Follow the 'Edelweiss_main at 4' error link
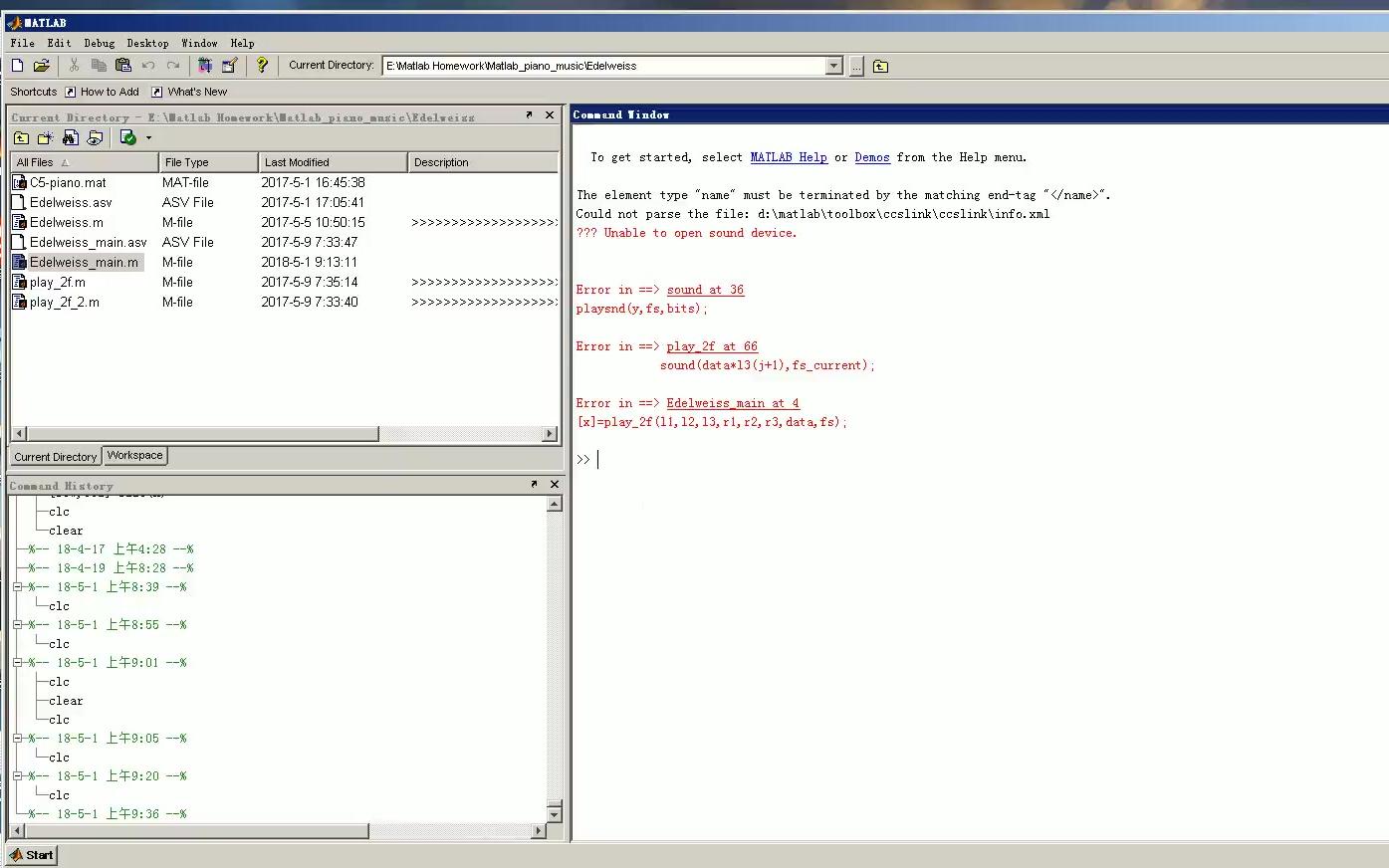The height and width of the screenshot is (868, 1389). tap(733, 403)
